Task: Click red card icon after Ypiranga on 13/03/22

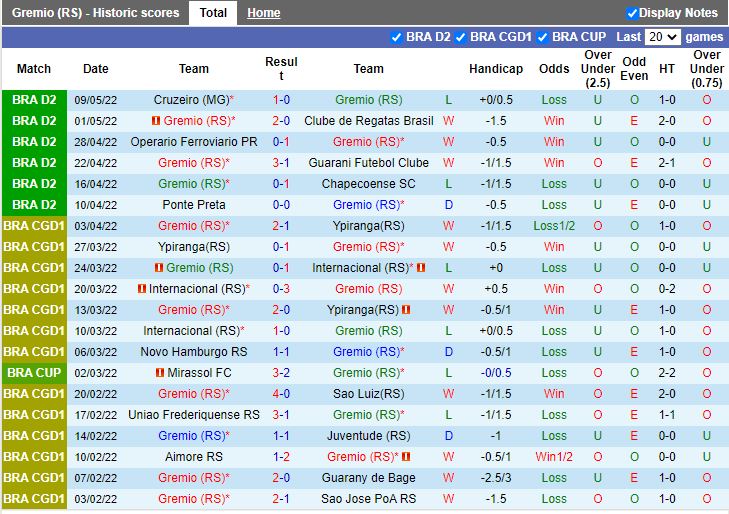Action: 406,310
